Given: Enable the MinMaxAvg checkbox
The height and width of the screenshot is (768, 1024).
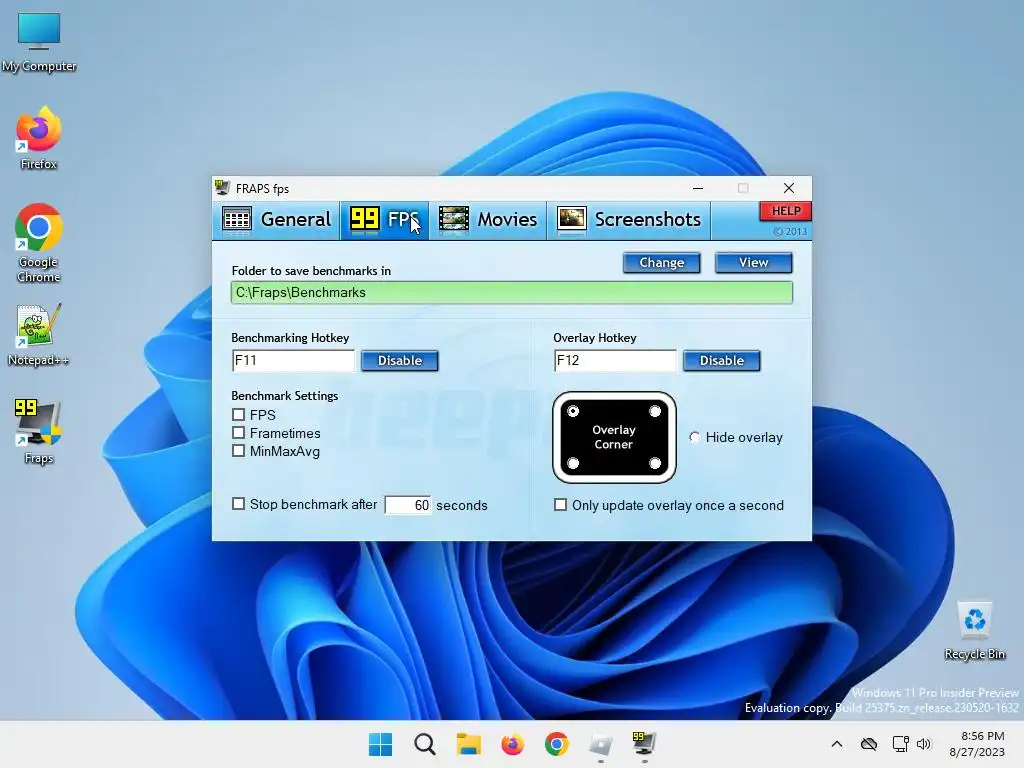Looking at the screenshot, I should tap(238, 451).
